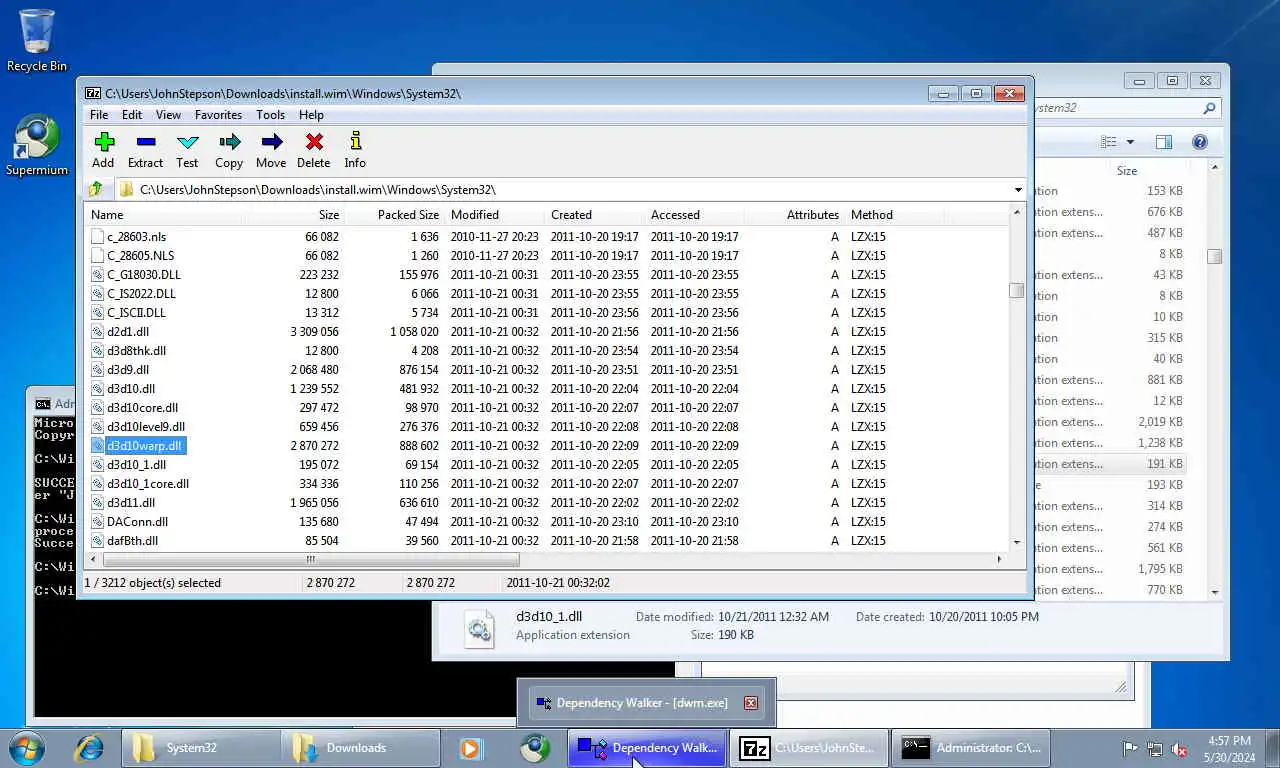Sort by the Created column header
Viewport: 1280px width, 768px height.
(595, 215)
